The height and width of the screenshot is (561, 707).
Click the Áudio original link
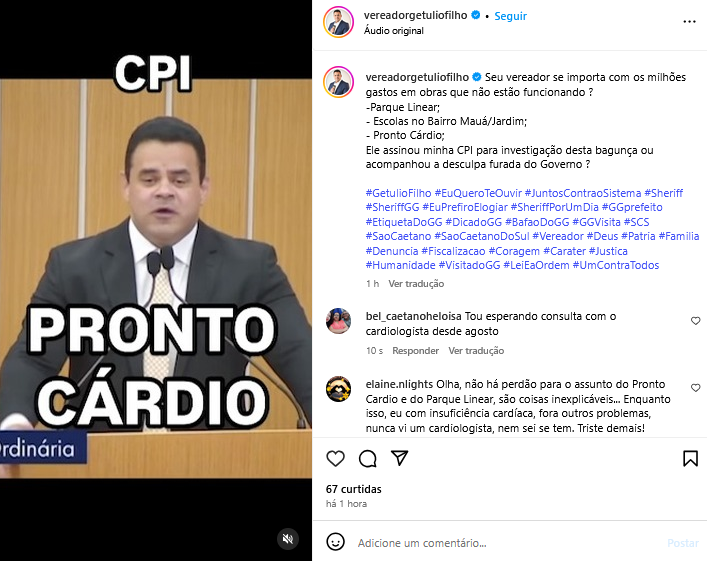pos(394,31)
